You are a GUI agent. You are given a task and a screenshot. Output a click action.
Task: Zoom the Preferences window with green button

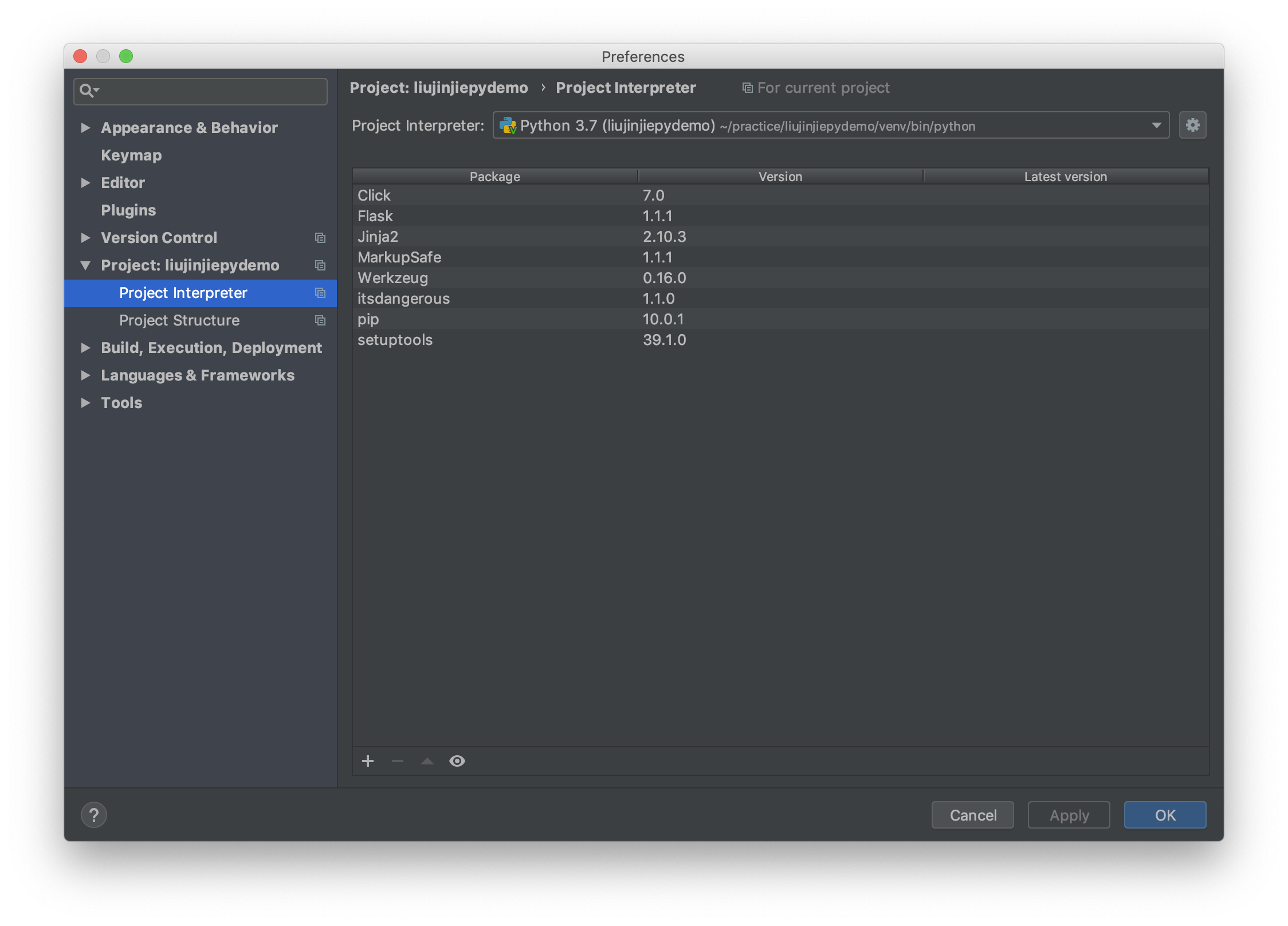click(126, 56)
